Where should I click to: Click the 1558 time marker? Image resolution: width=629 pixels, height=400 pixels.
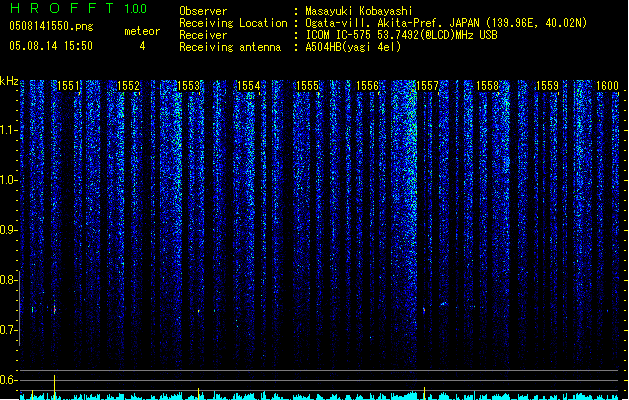tap(487, 86)
